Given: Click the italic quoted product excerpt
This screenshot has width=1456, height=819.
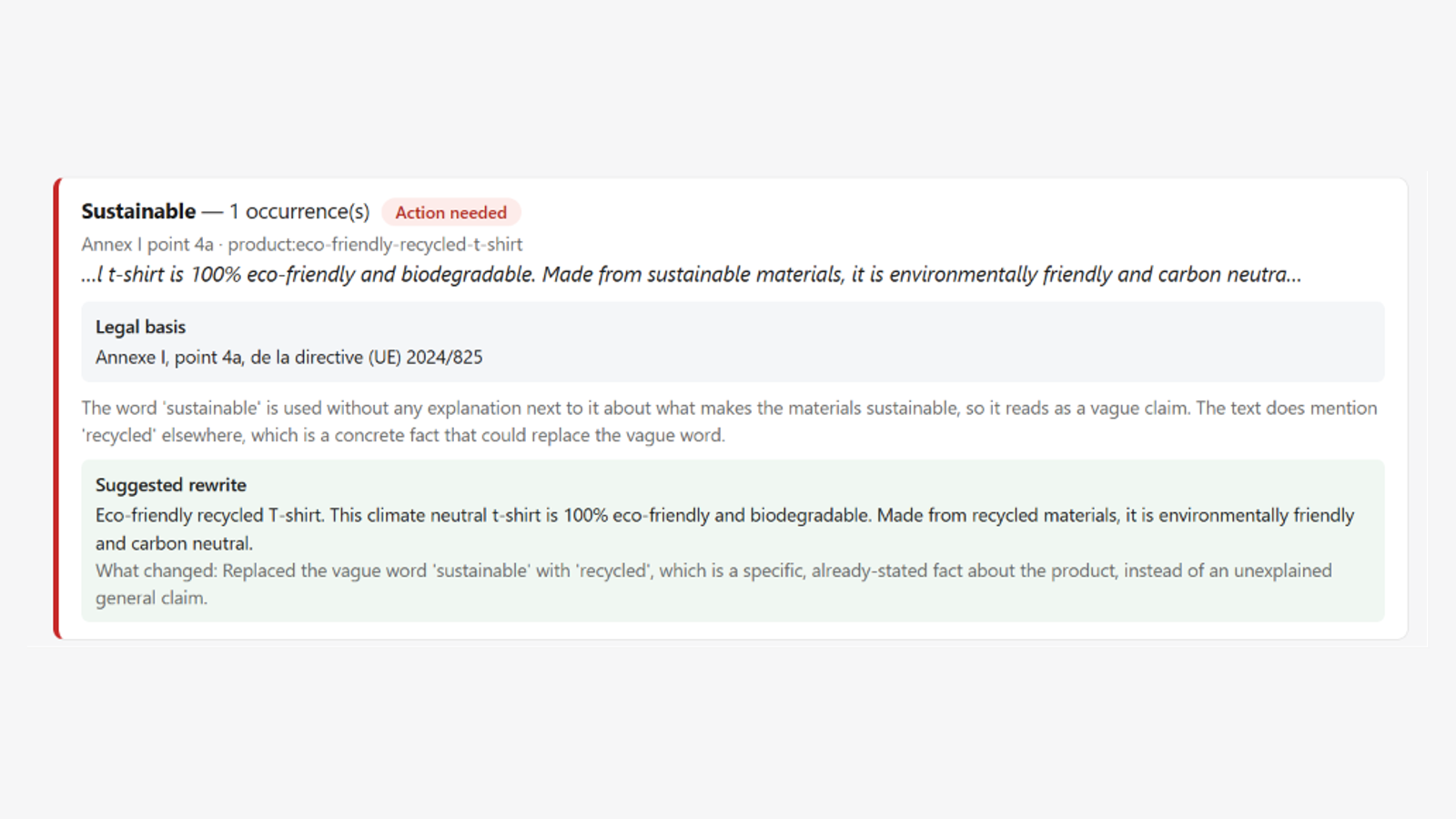Looking at the screenshot, I should (692, 274).
